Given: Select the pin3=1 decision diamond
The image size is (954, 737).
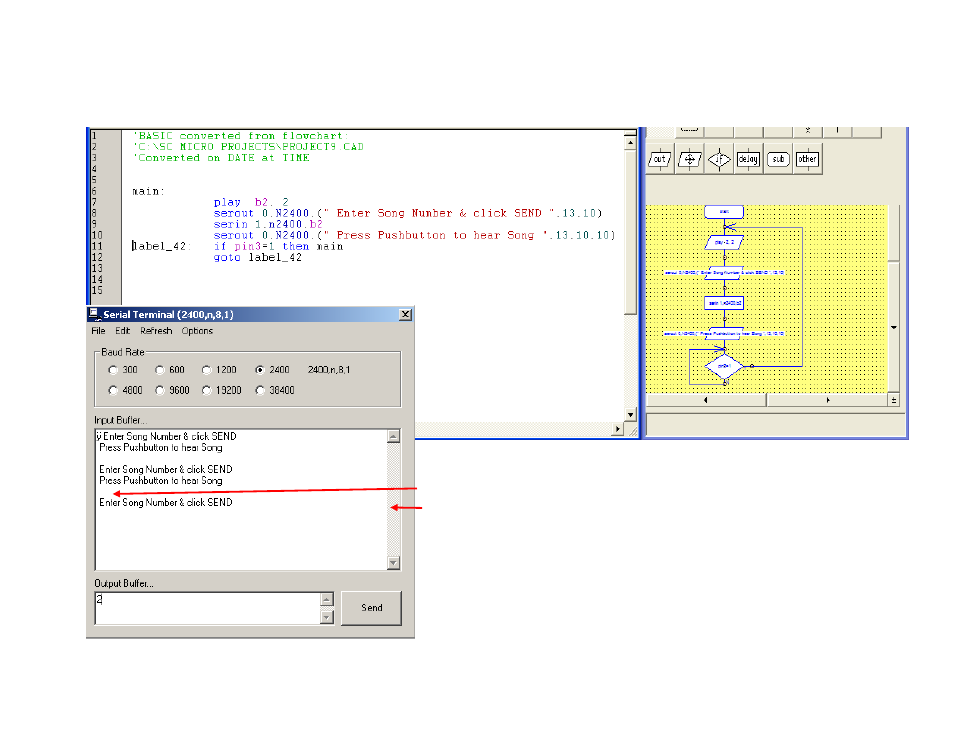Looking at the screenshot, I should click(724, 366).
